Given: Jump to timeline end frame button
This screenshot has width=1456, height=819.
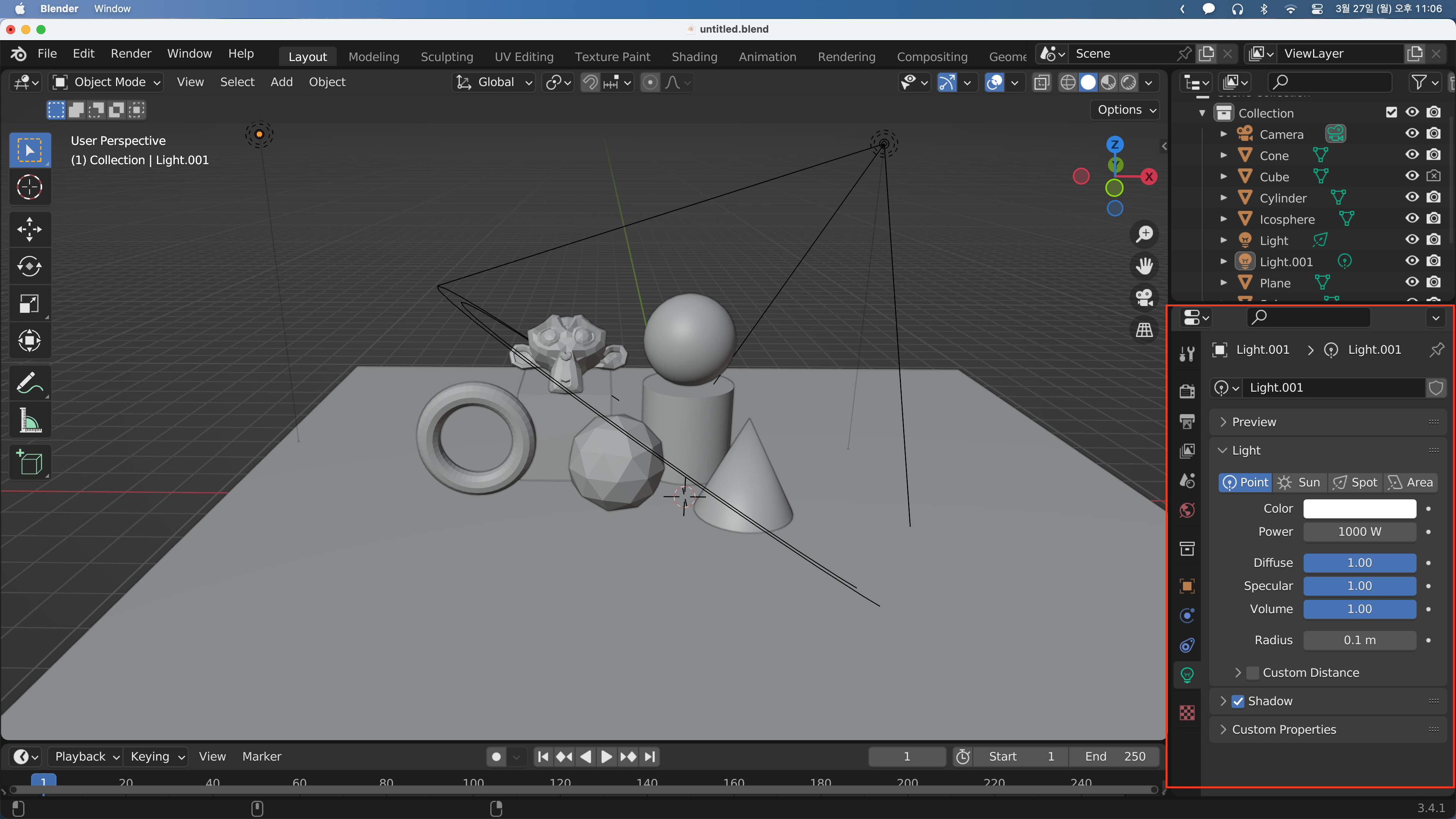Looking at the screenshot, I should click(x=650, y=756).
